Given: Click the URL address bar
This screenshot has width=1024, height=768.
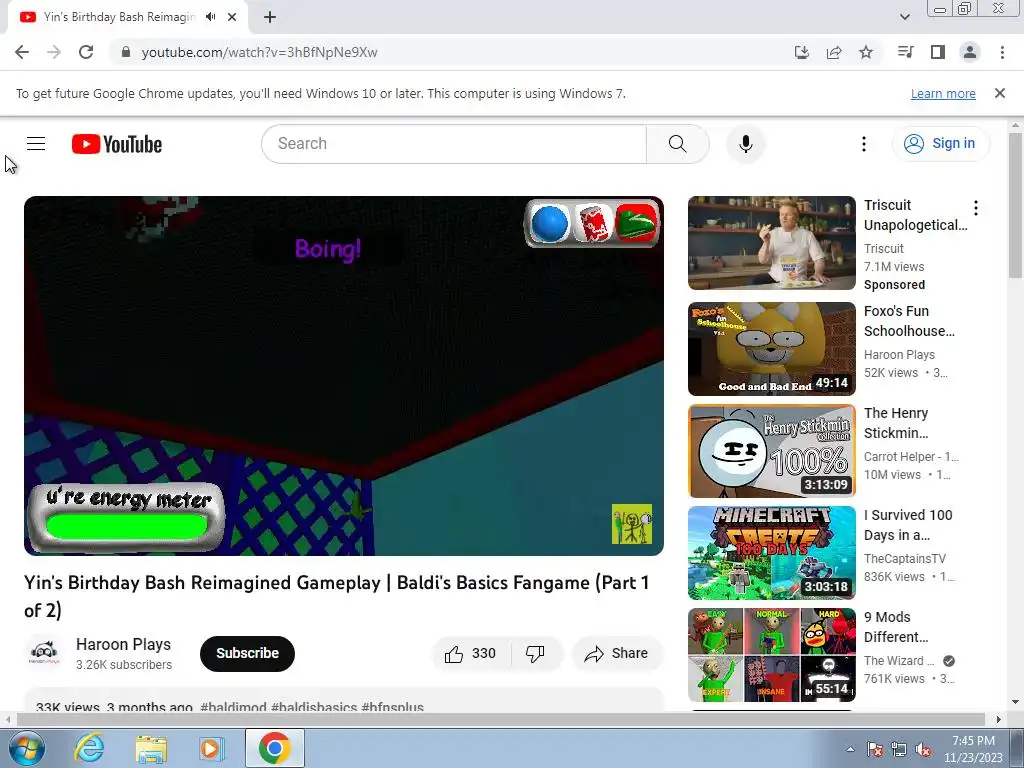Looking at the screenshot, I should (451, 52).
